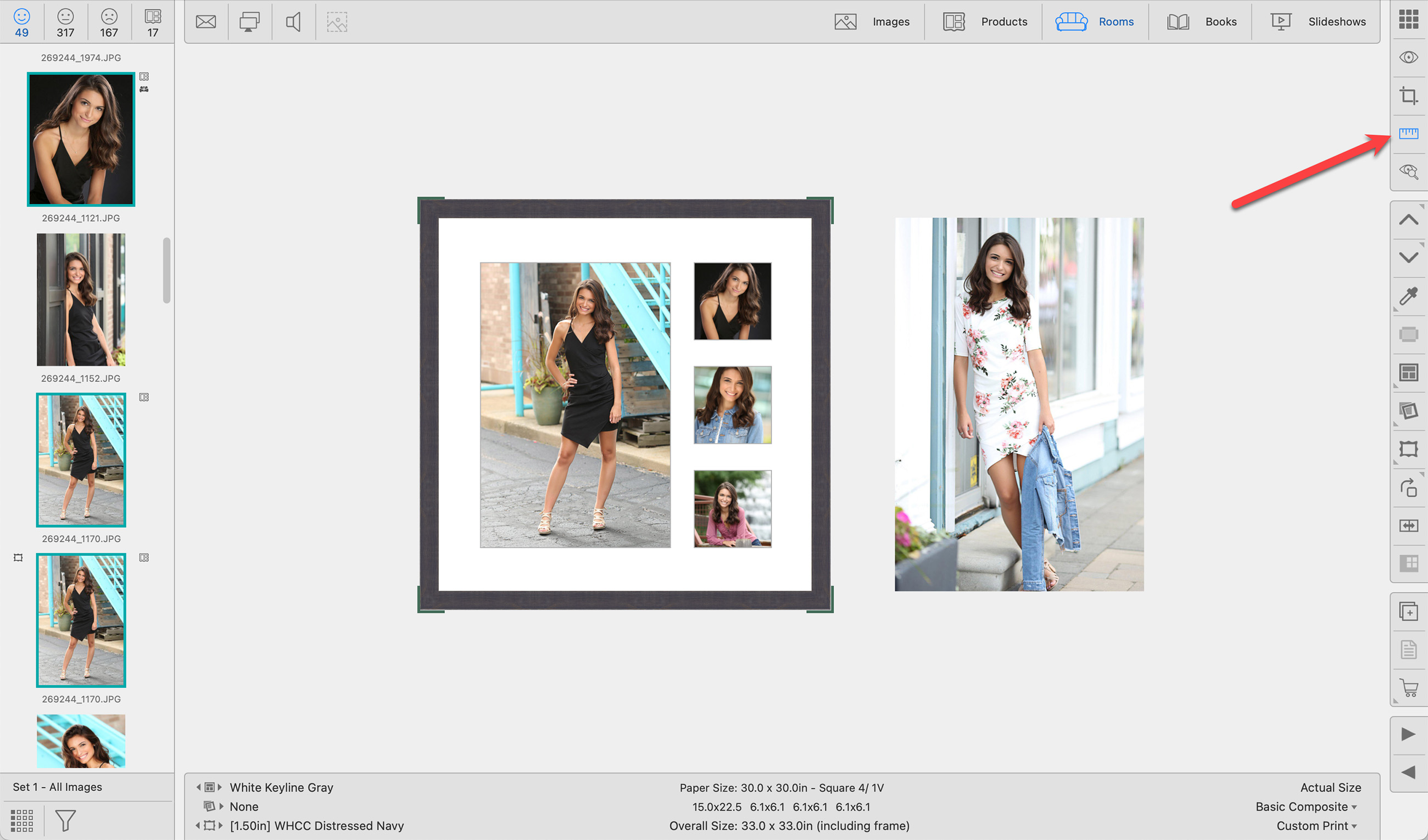Pick the eyedropper color tool

point(1408,296)
